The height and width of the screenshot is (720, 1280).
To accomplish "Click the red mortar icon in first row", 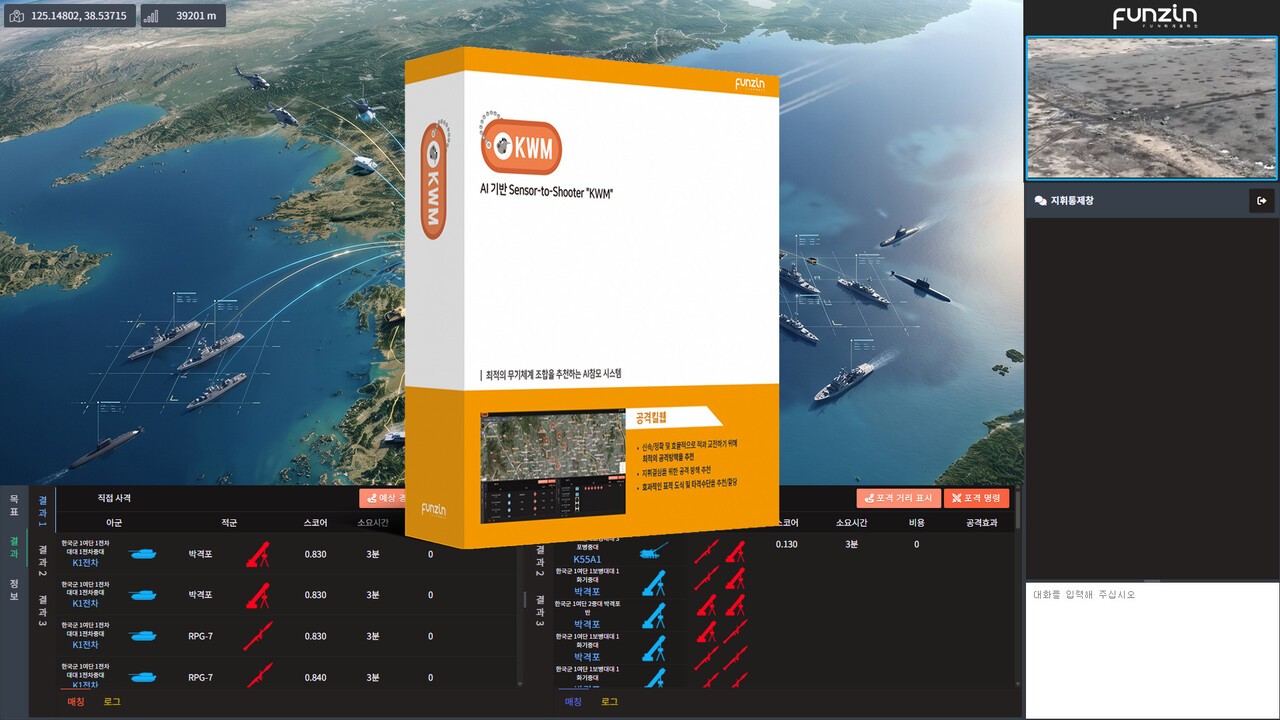I will click(x=258, y=553).
